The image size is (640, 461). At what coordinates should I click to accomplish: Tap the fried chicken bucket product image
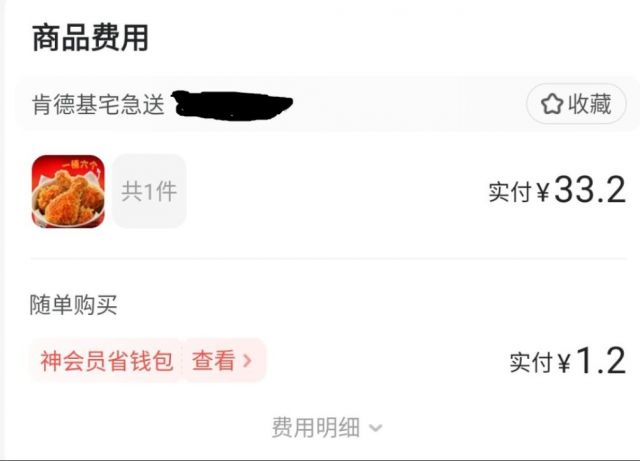[x=68, y=191]
